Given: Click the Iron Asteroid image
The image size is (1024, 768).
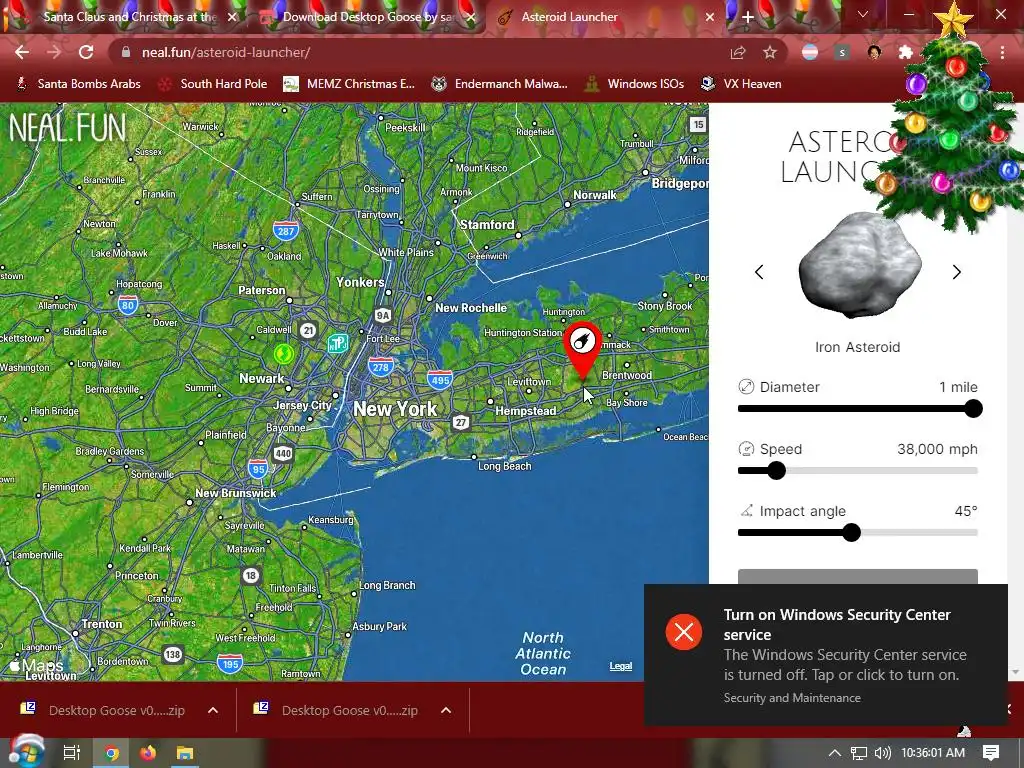Looking at the screenshot, I should pyautogui.click(x=859, y=266).
